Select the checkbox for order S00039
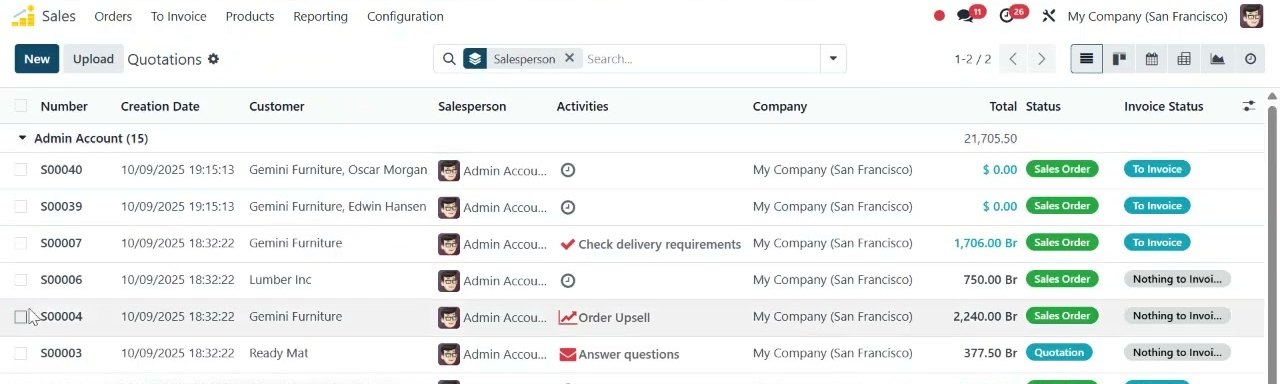The height and width of the screenshot is (384, 1280). pos(21,207)
